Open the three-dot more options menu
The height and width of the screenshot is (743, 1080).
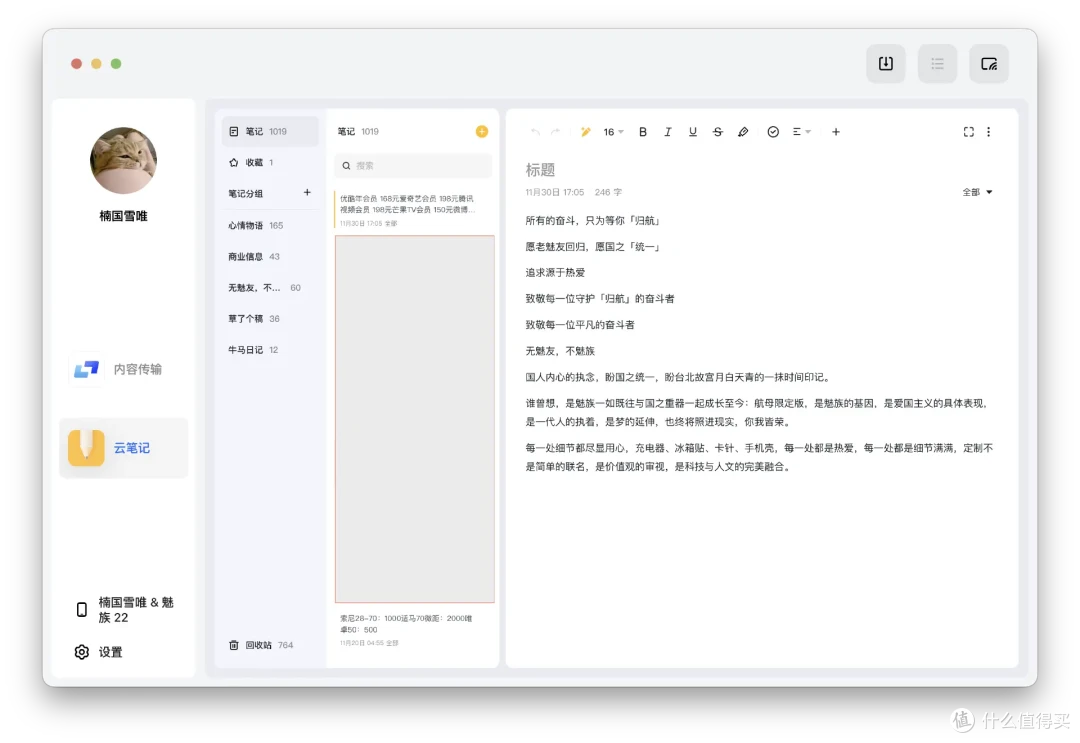(988, 132)
